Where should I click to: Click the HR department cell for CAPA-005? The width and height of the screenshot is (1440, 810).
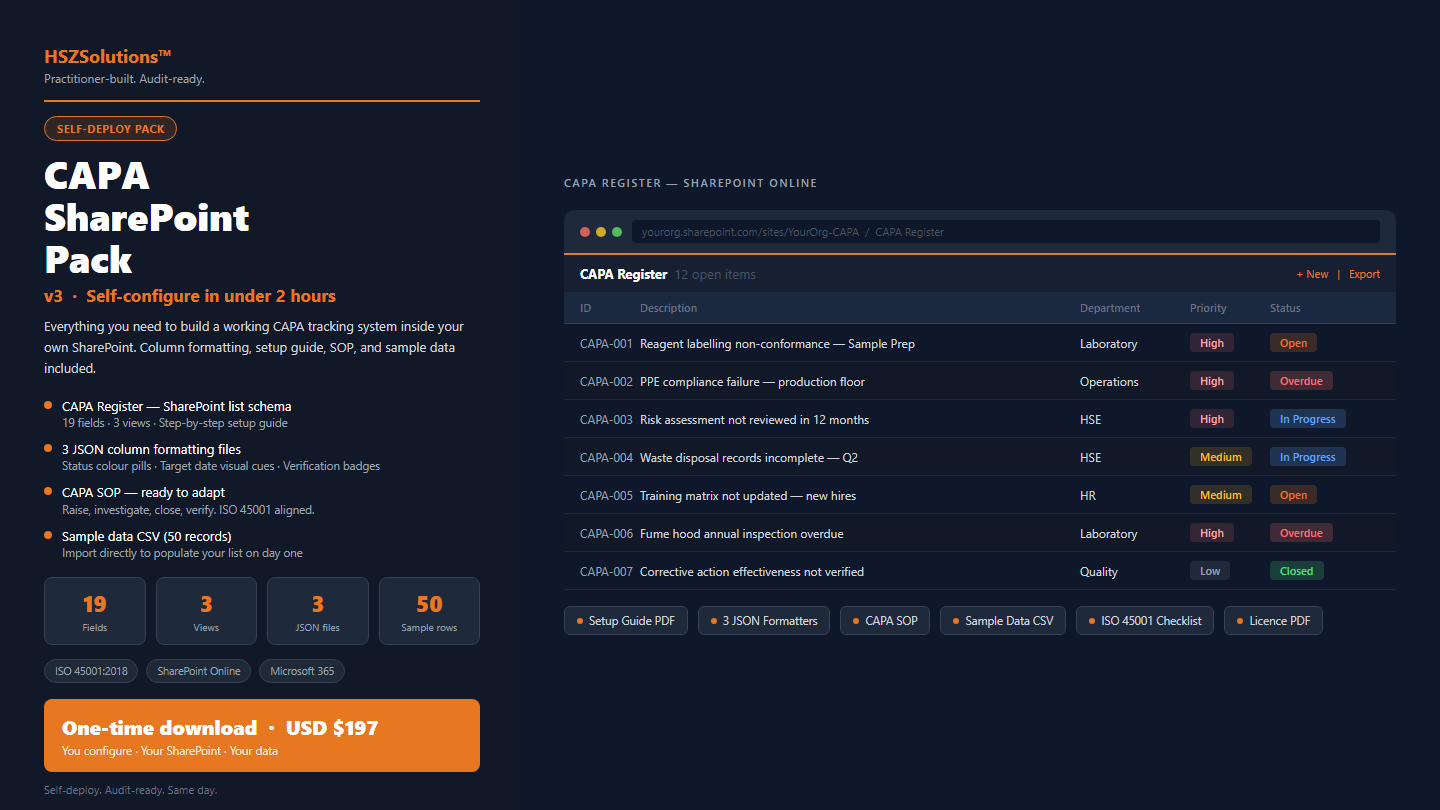[1089, 496]
